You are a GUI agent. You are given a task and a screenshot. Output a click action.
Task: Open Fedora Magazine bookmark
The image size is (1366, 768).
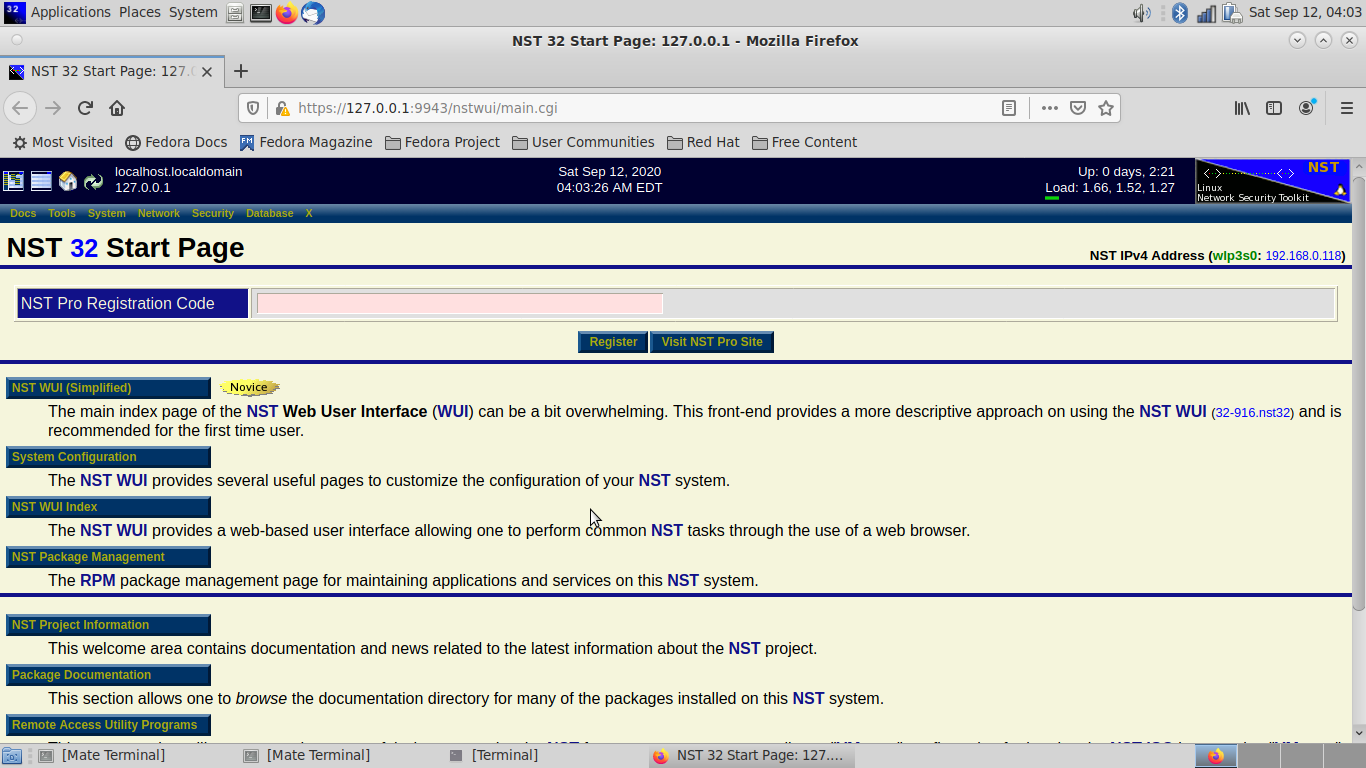pos(306,142)
